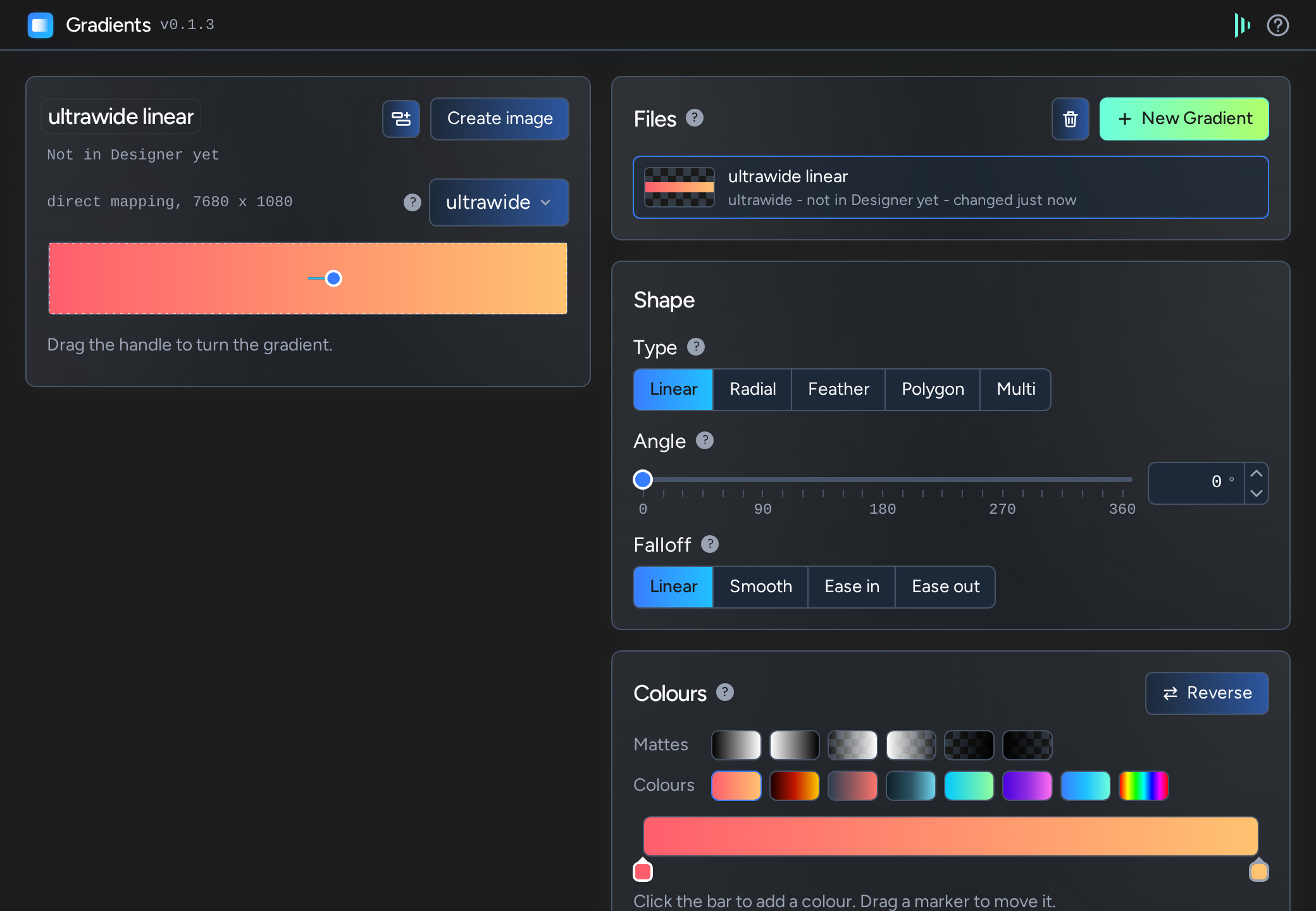Pick the coral-to-orange colour preset
The height and width of the screenshot is (911, 1316).
pyautogui.click(x=736, y=786)
